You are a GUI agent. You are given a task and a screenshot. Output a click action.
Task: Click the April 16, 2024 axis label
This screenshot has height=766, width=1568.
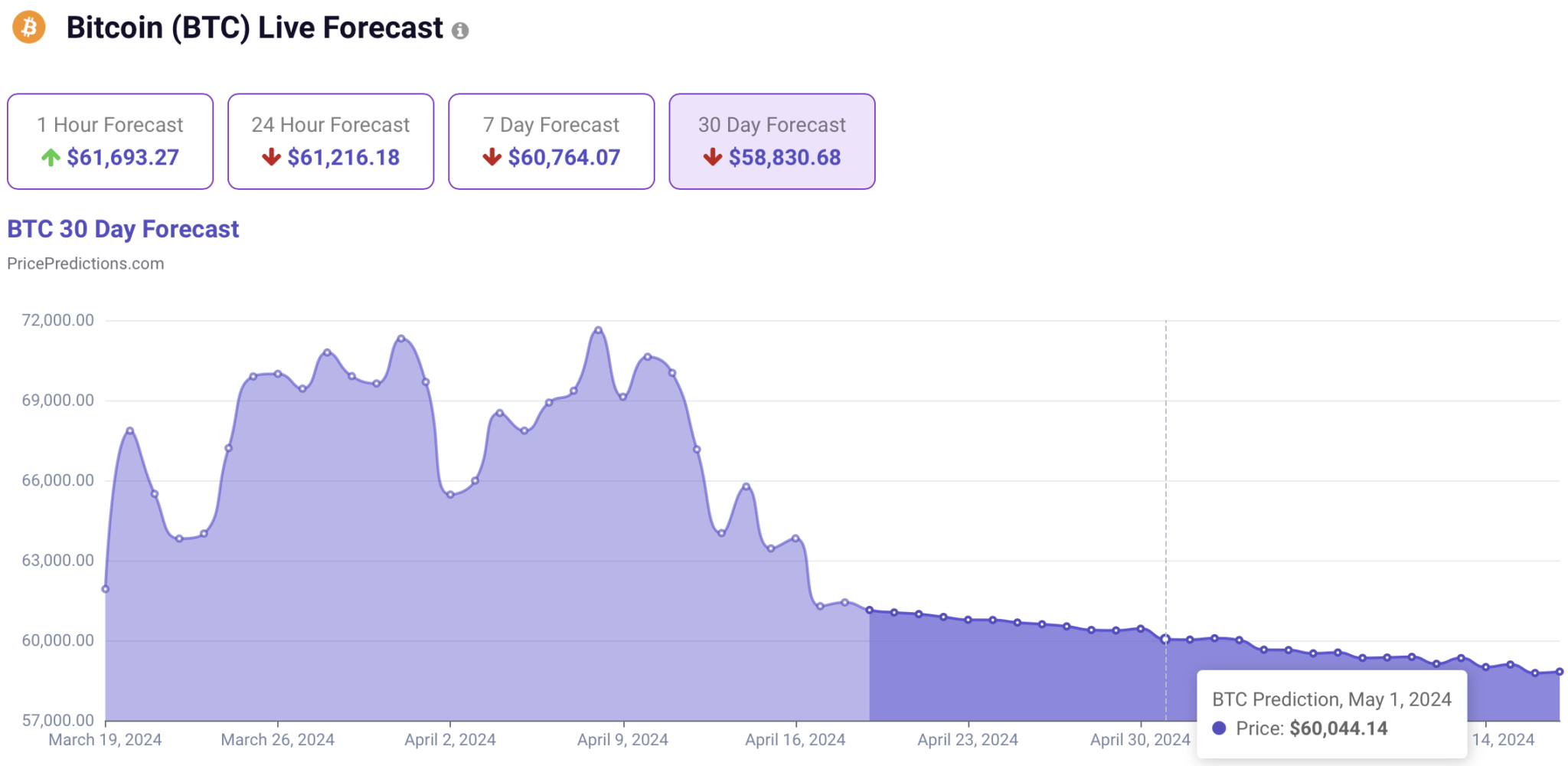tap(795, 740)
